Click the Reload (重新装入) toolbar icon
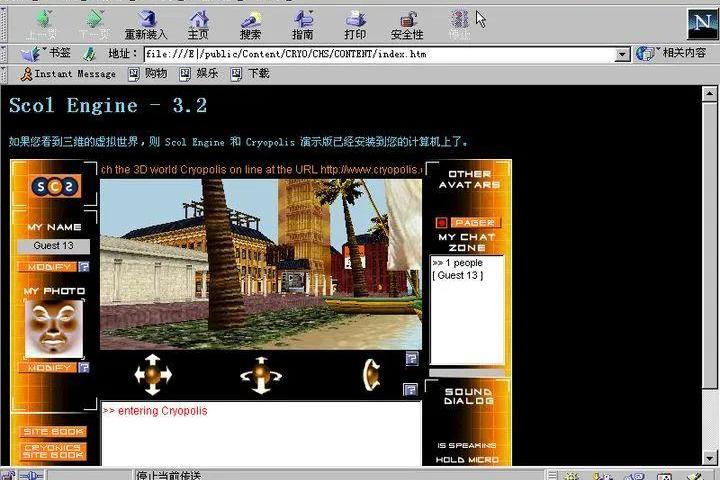Screen dimensions: 720x480 pos(146,24)
